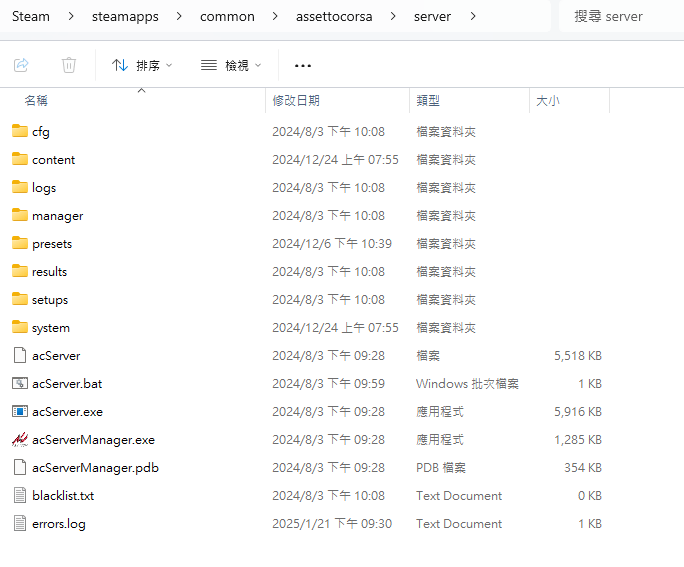Sort by the 大小 size column header
The width and height of the screenshot is (684, 567).
point(569,101)
